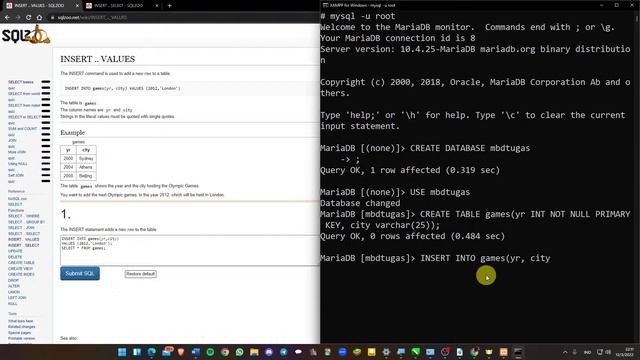The height and width of the screenshot is (360, 640).
Task: Open Microsoft Edge from taskbar
Action: point(151,352)
